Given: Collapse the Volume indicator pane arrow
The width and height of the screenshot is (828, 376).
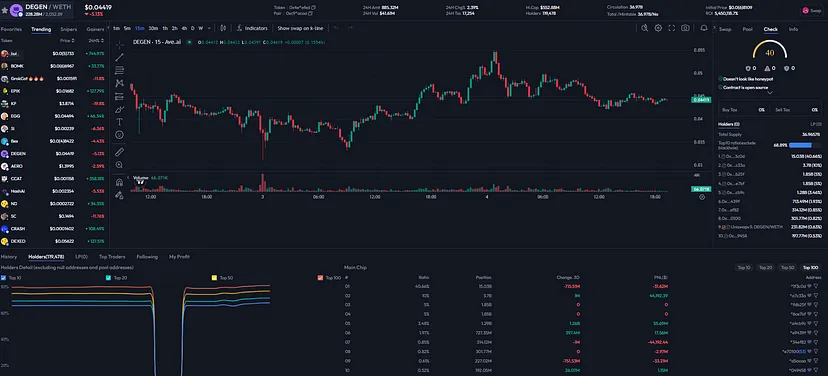Looking at the screenshot, I should pos(128,178).
